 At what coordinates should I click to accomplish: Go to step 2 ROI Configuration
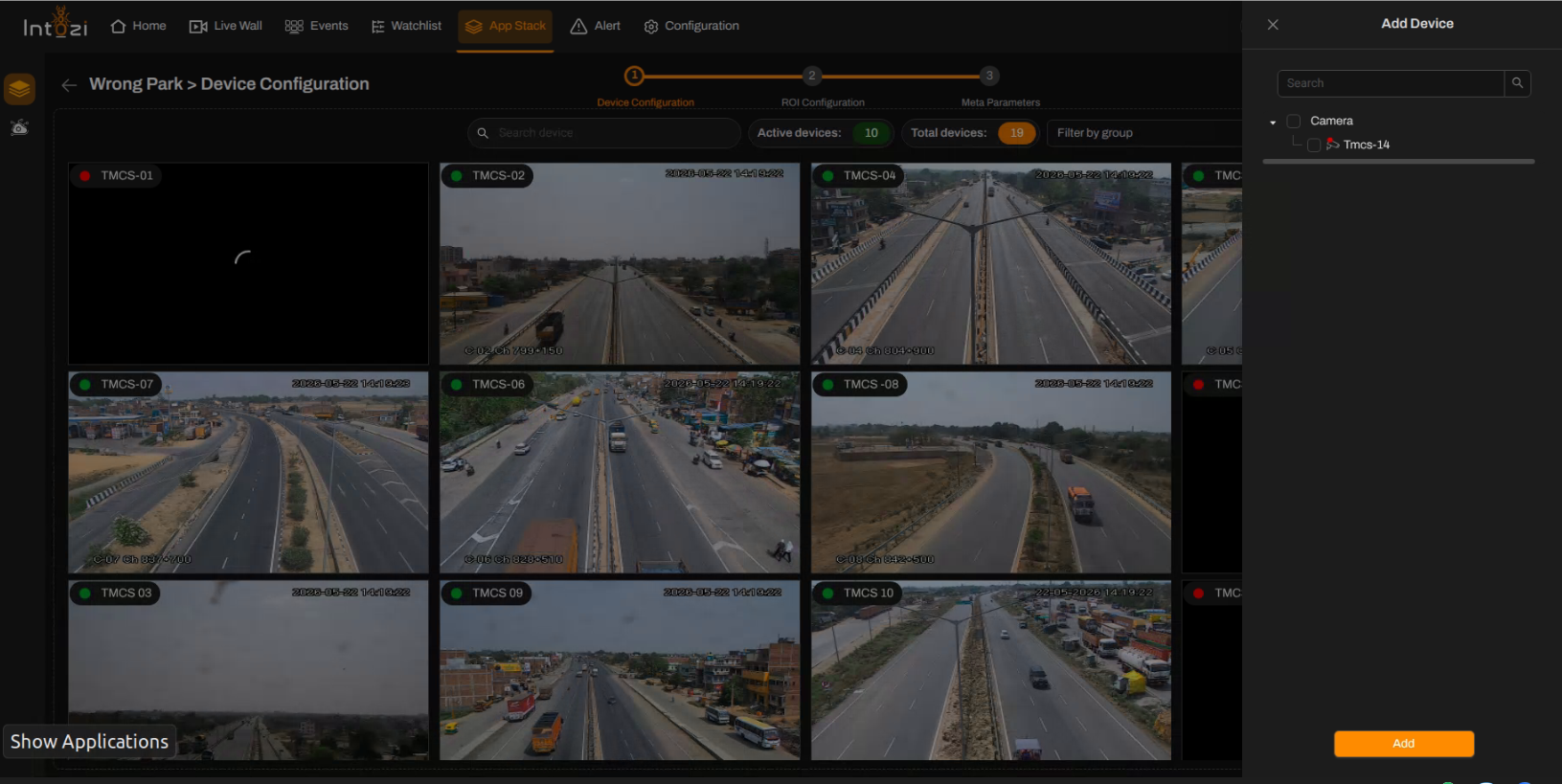click(812, 76)
